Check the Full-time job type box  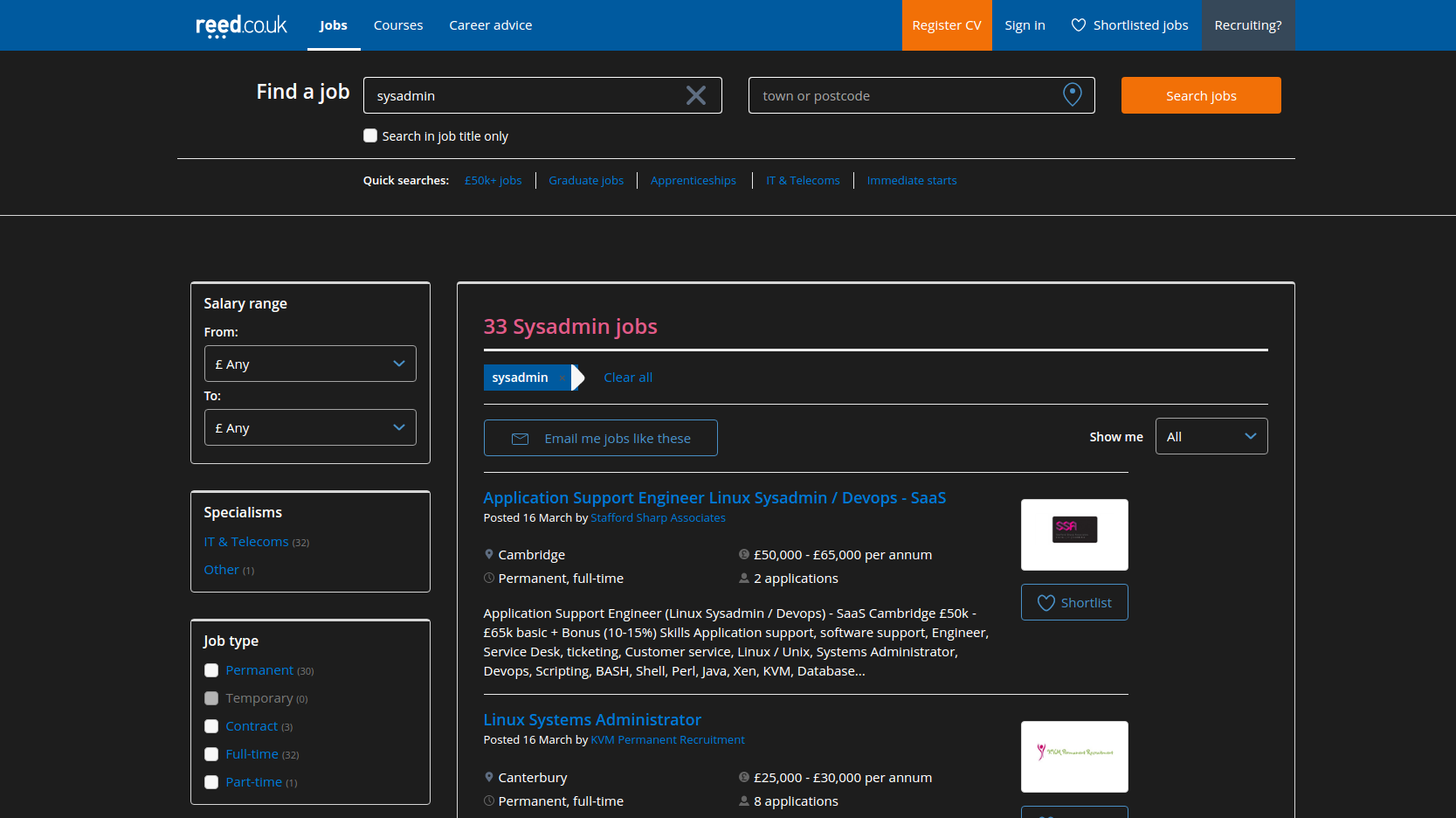[211, 754]
